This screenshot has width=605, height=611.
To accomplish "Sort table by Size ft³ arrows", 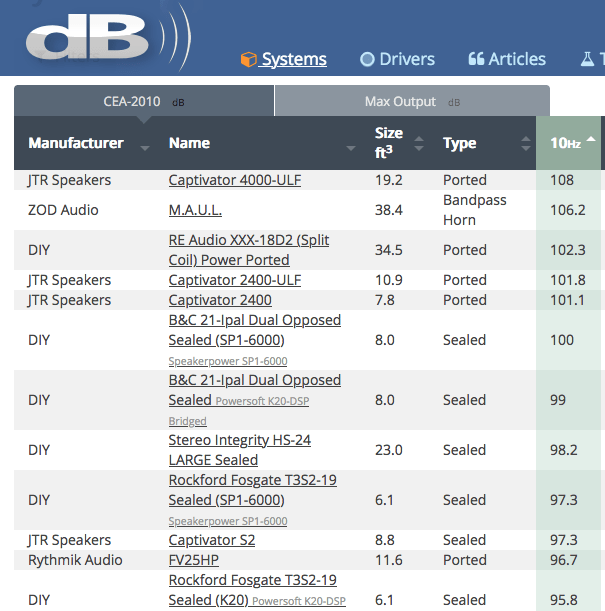I will pyautogui.click(x=419, y=143).
